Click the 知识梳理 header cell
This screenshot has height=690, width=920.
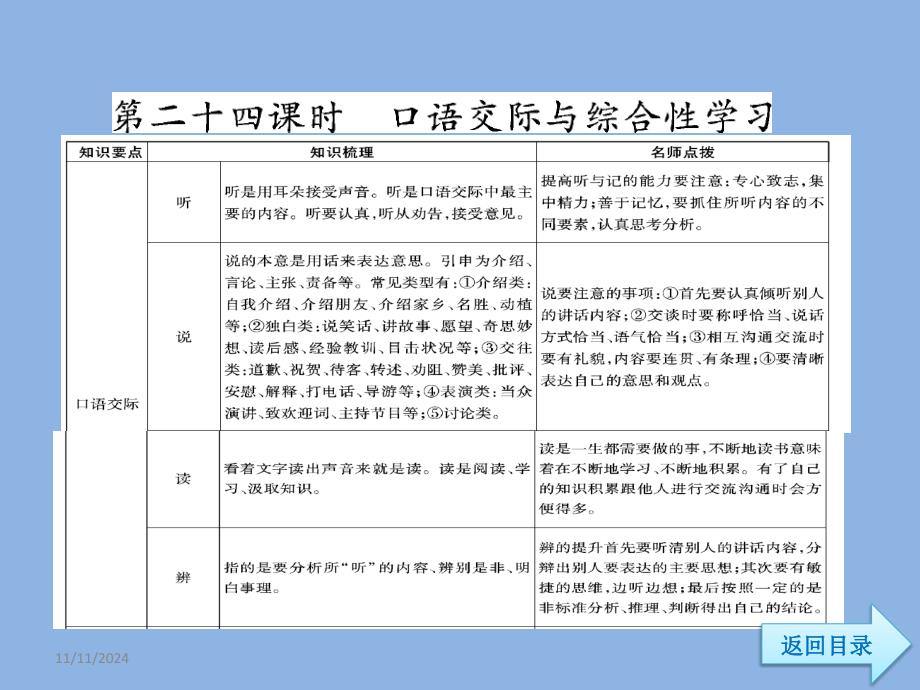342,153
